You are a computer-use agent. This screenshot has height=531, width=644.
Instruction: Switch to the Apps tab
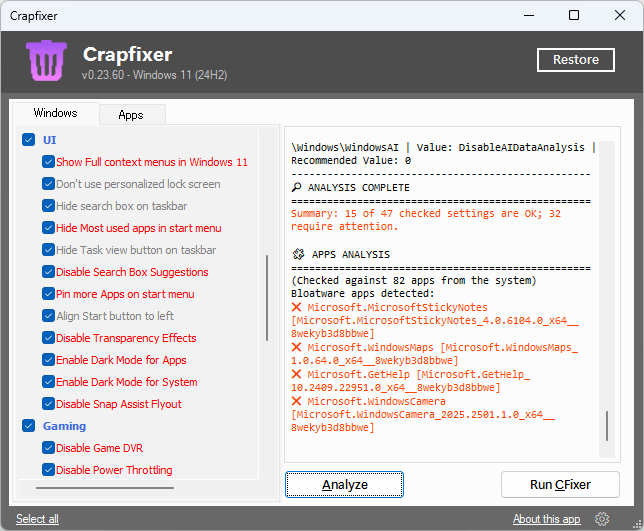(x=131, y=115)
